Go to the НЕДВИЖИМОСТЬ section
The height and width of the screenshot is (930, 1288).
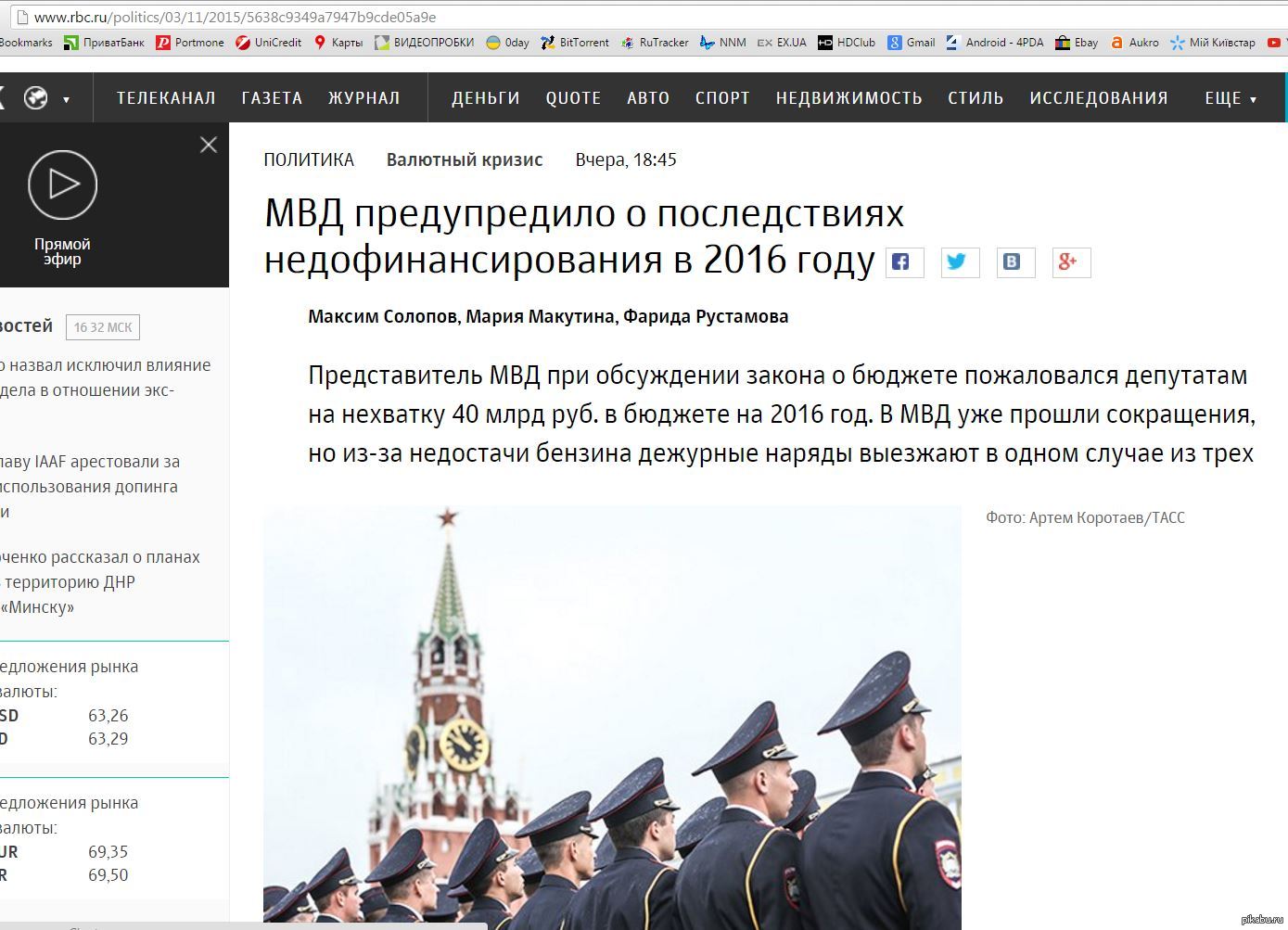click(848, 98)
